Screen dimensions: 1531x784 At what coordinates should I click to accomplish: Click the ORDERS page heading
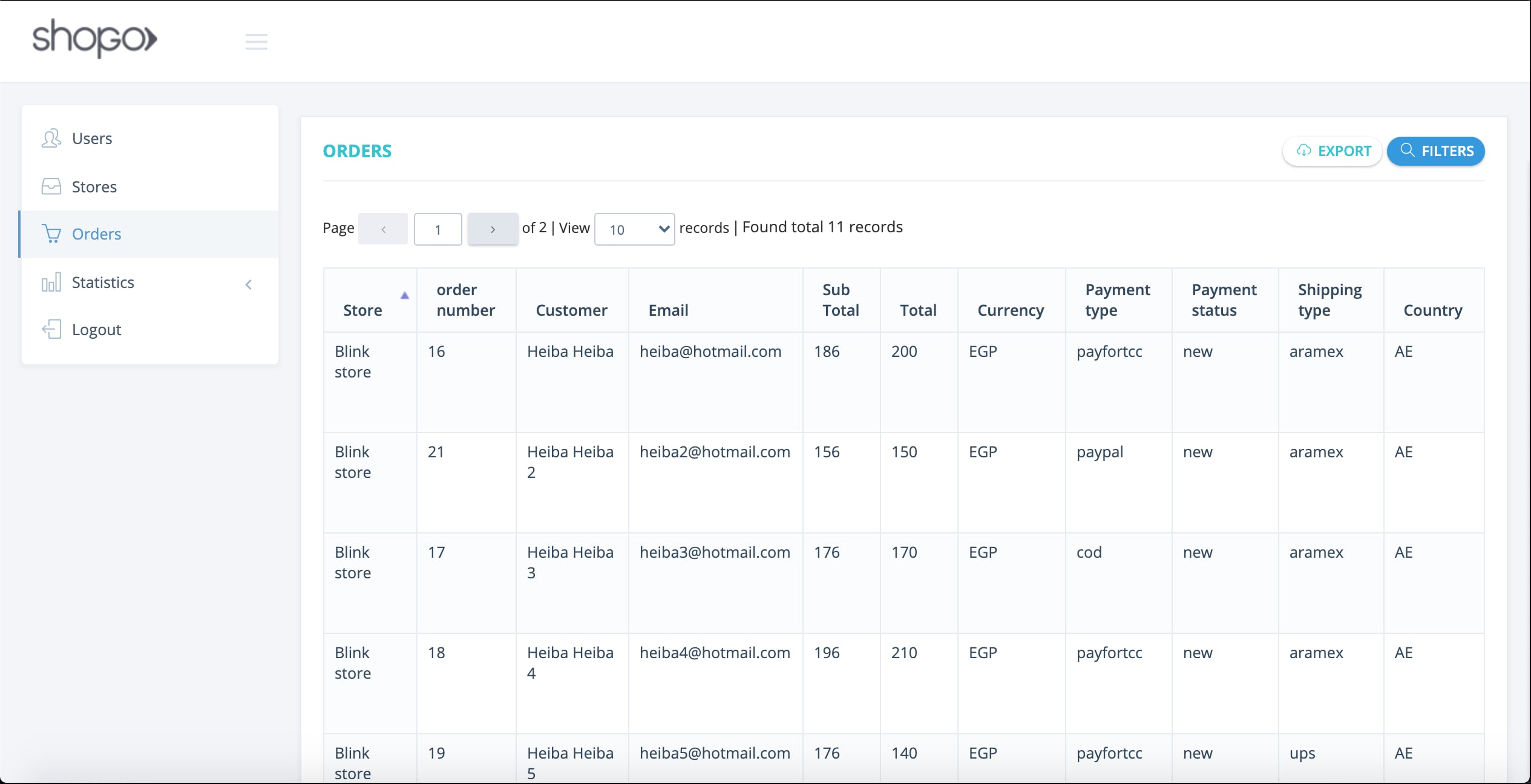(x=357, y=151)
